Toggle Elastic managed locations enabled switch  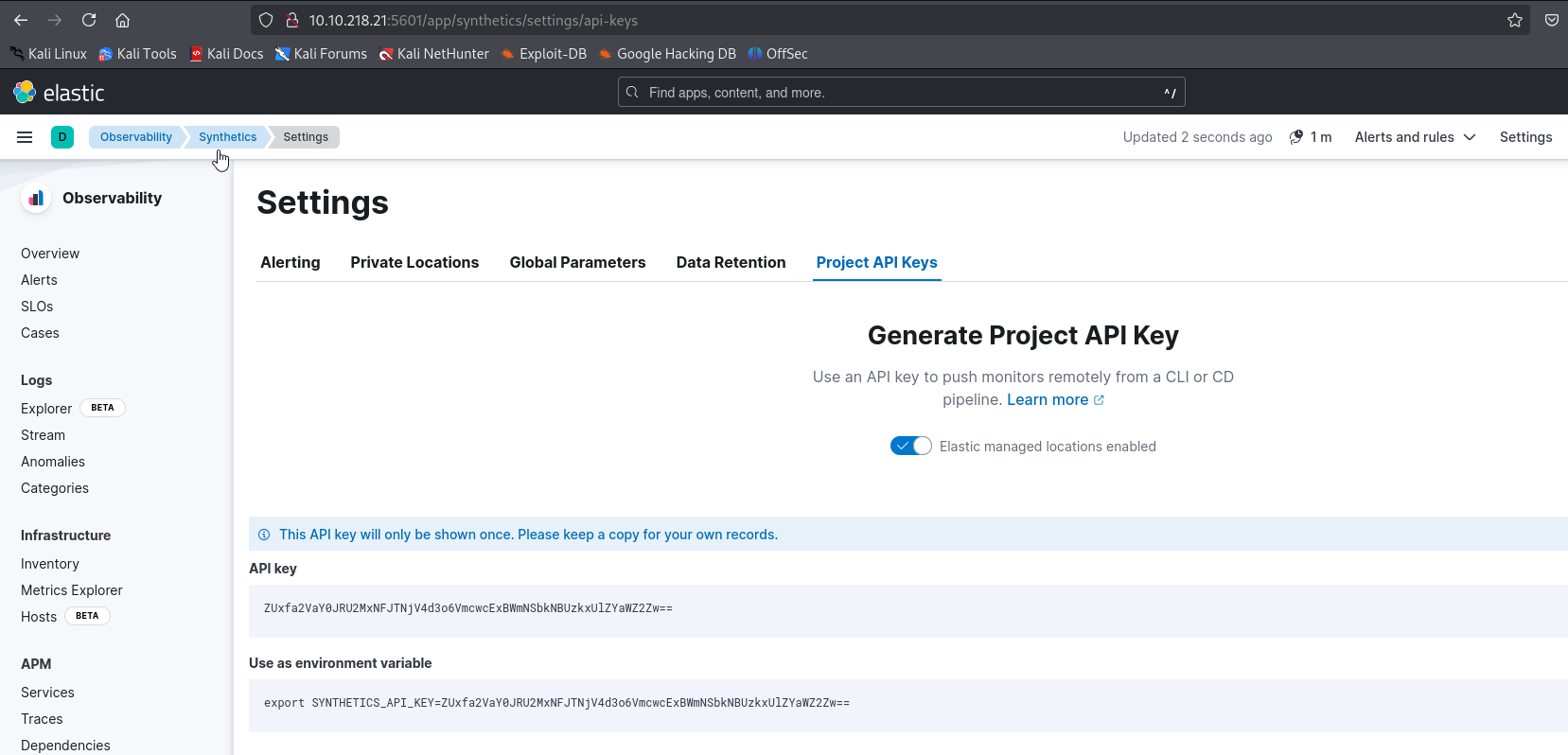tap(911, 447)
